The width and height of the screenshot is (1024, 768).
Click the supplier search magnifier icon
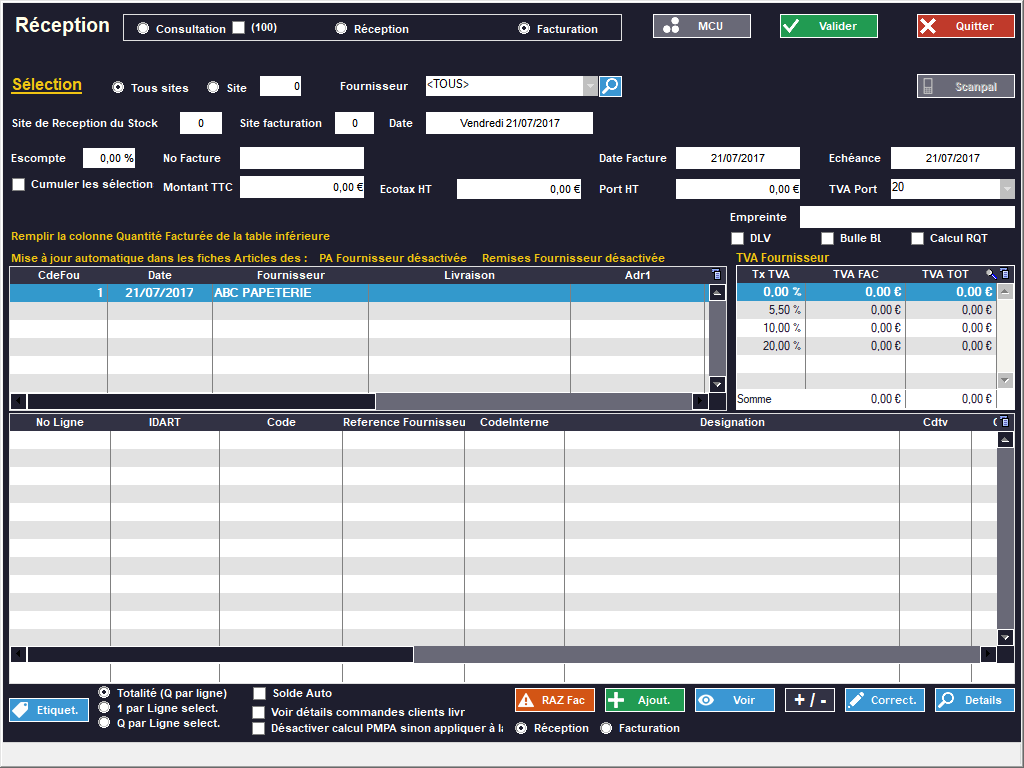tap(610, 87)
